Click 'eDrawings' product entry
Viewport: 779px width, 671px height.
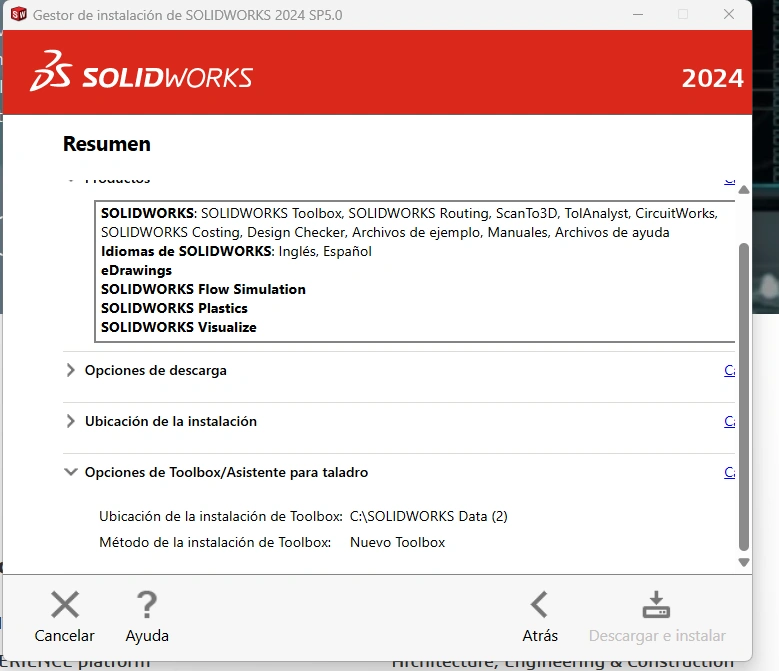click(x=136, y=270)
